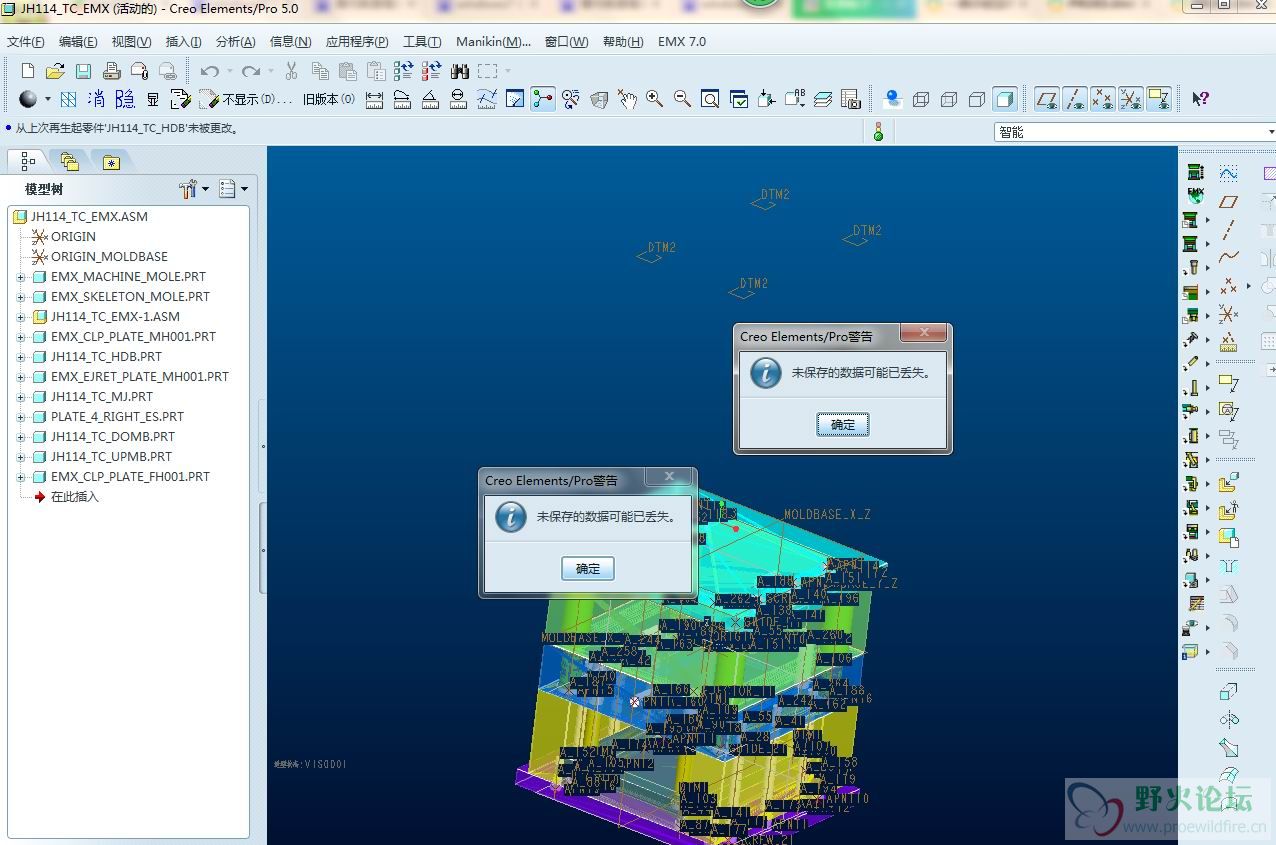
Task: Open the appearance gallery dropdown arrow
Action: 47,99
